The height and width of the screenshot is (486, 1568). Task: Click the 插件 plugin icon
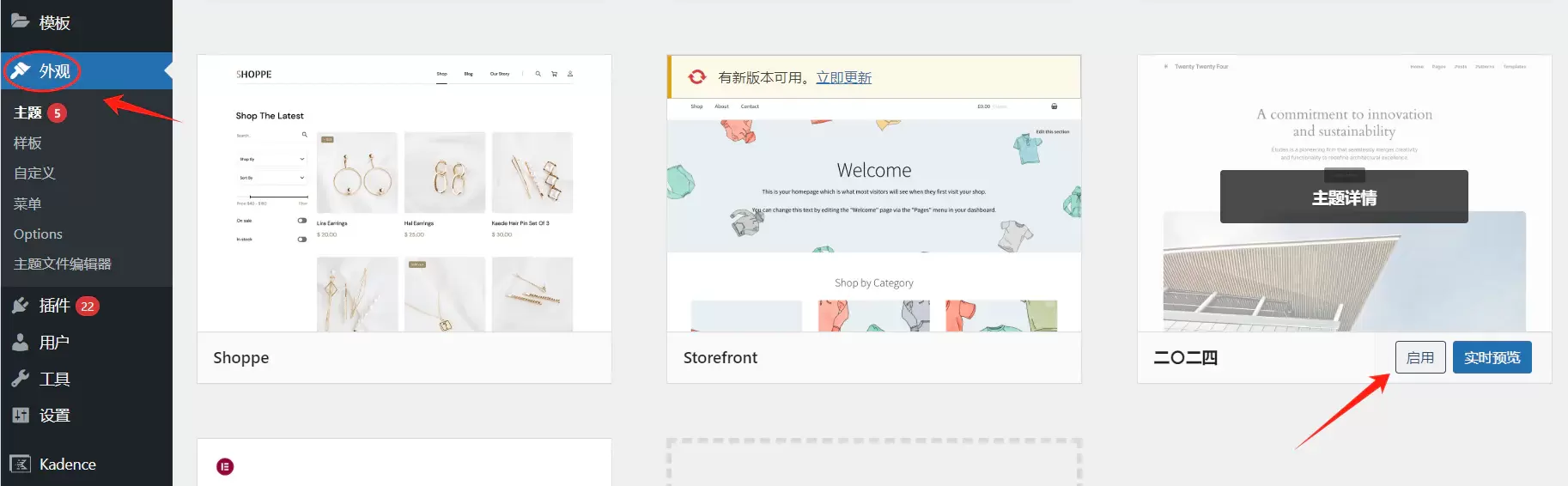(x=20, y=306)
